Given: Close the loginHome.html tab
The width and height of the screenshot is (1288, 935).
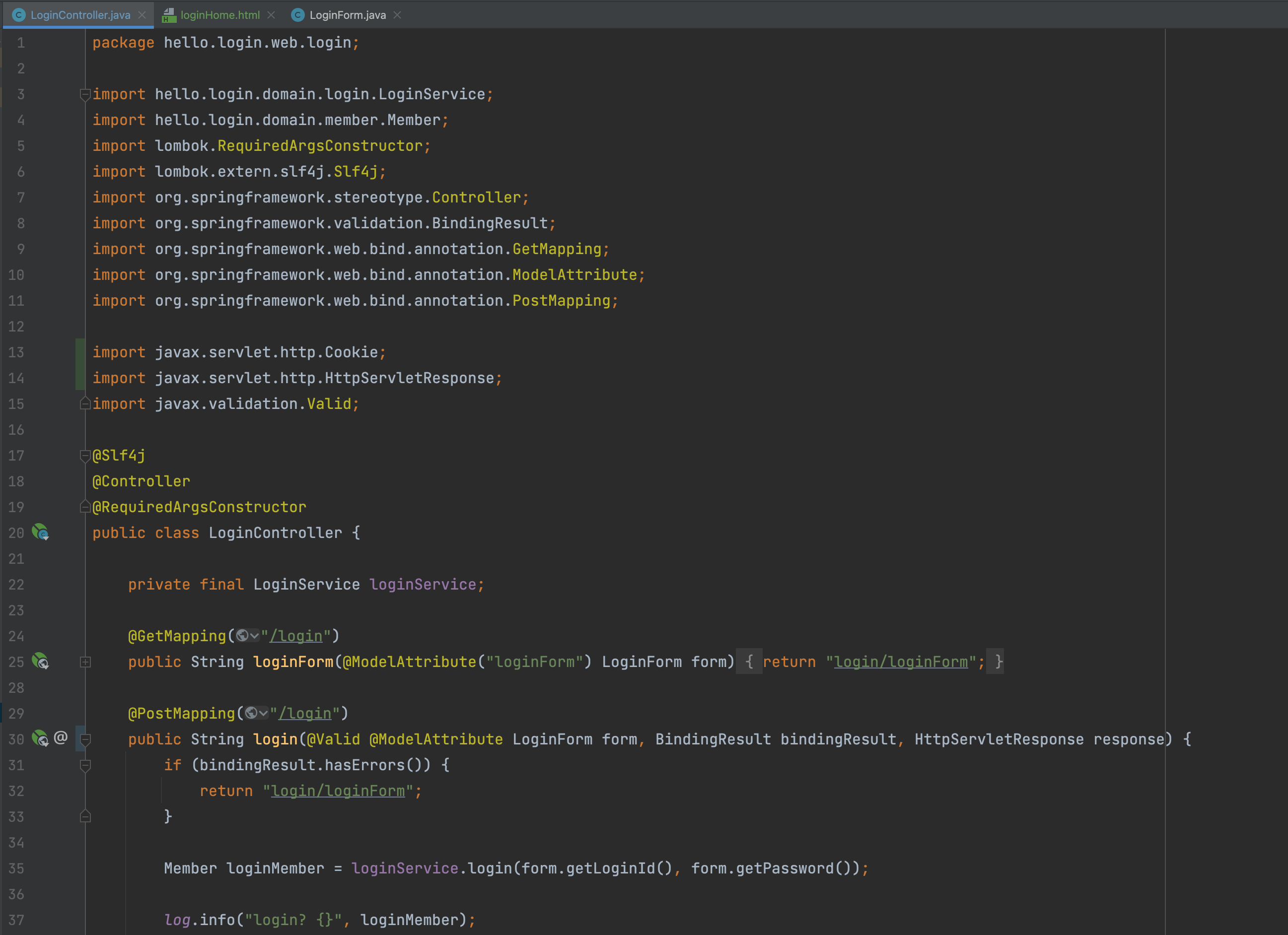Looking at the screenshot, I should click(x=271, y=15).
